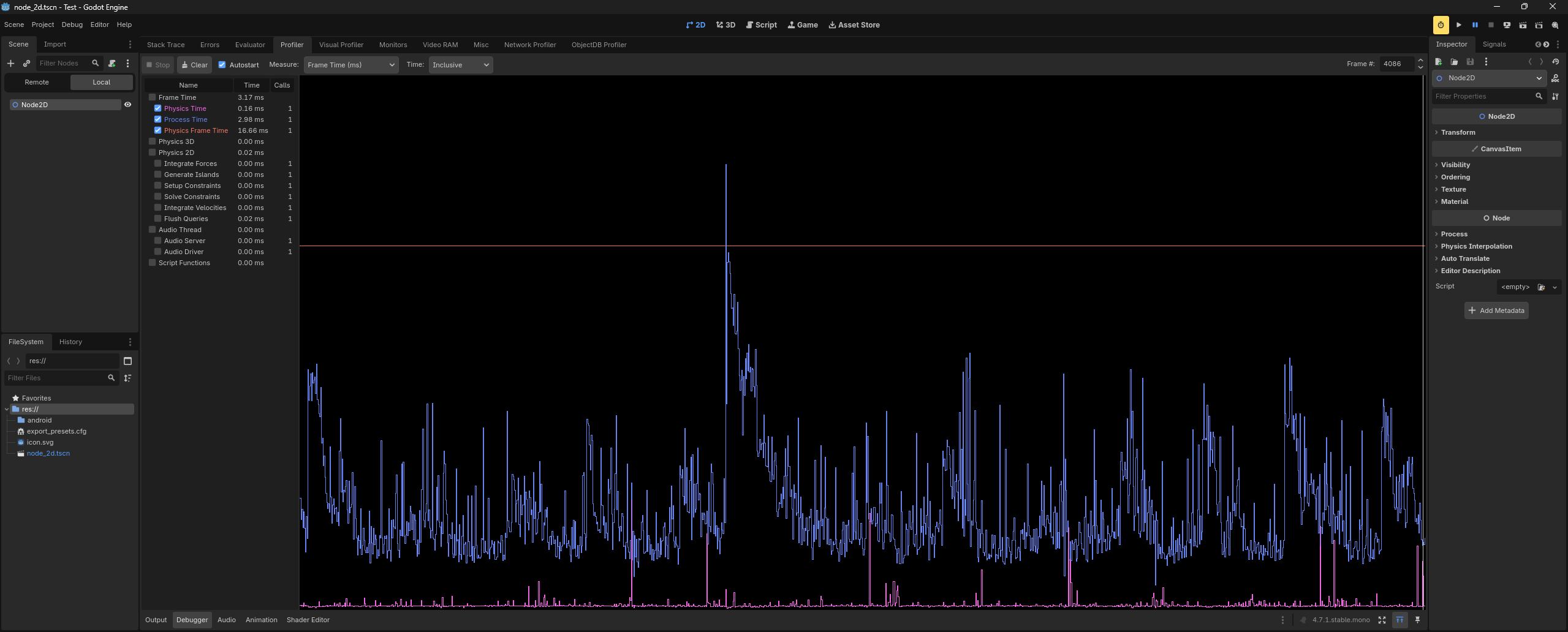This screenshot has width=1568, height=632.
Task: Switch scene tree to Remote
Action: 37,82
